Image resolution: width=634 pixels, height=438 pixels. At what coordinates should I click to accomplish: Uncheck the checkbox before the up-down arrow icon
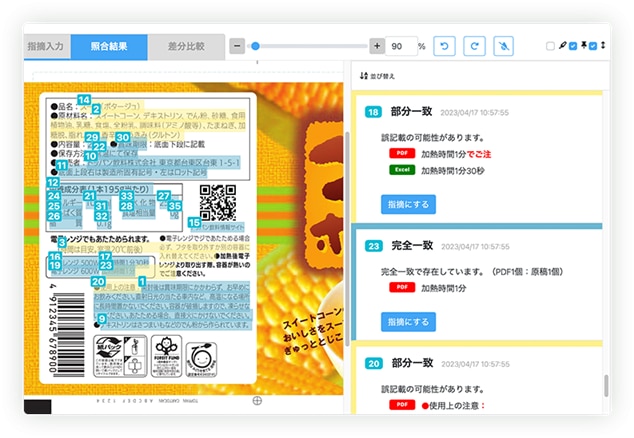(593, 46)
